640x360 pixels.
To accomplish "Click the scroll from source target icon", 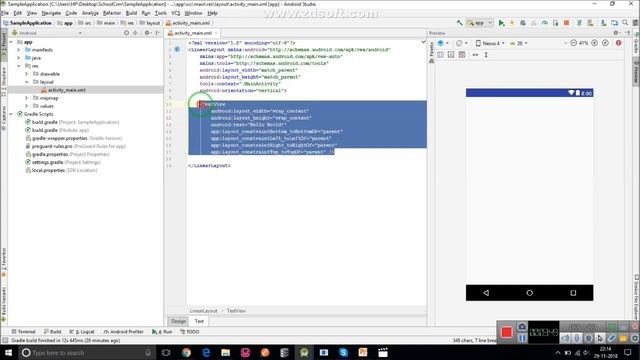I will pyautogui.click(x=126, y=33).
